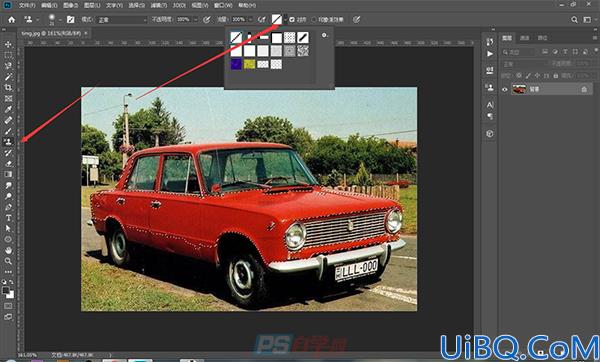Image resolution: width=600 pixels, height=362 pixels.
Task: Close the timg.jpg document tab
Action: pos(86,34)
